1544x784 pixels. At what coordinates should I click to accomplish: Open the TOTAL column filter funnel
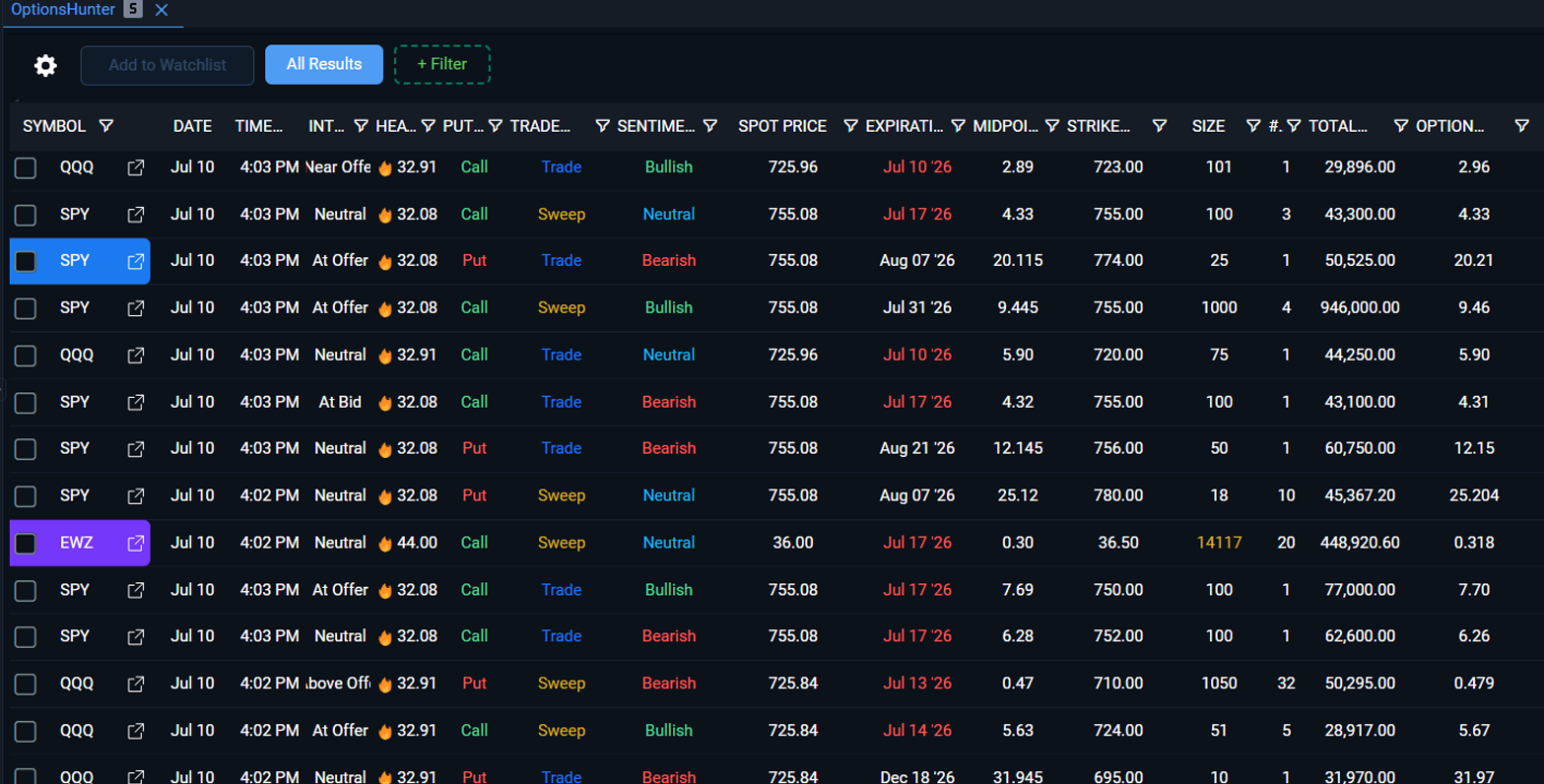tap(1401, 126)
